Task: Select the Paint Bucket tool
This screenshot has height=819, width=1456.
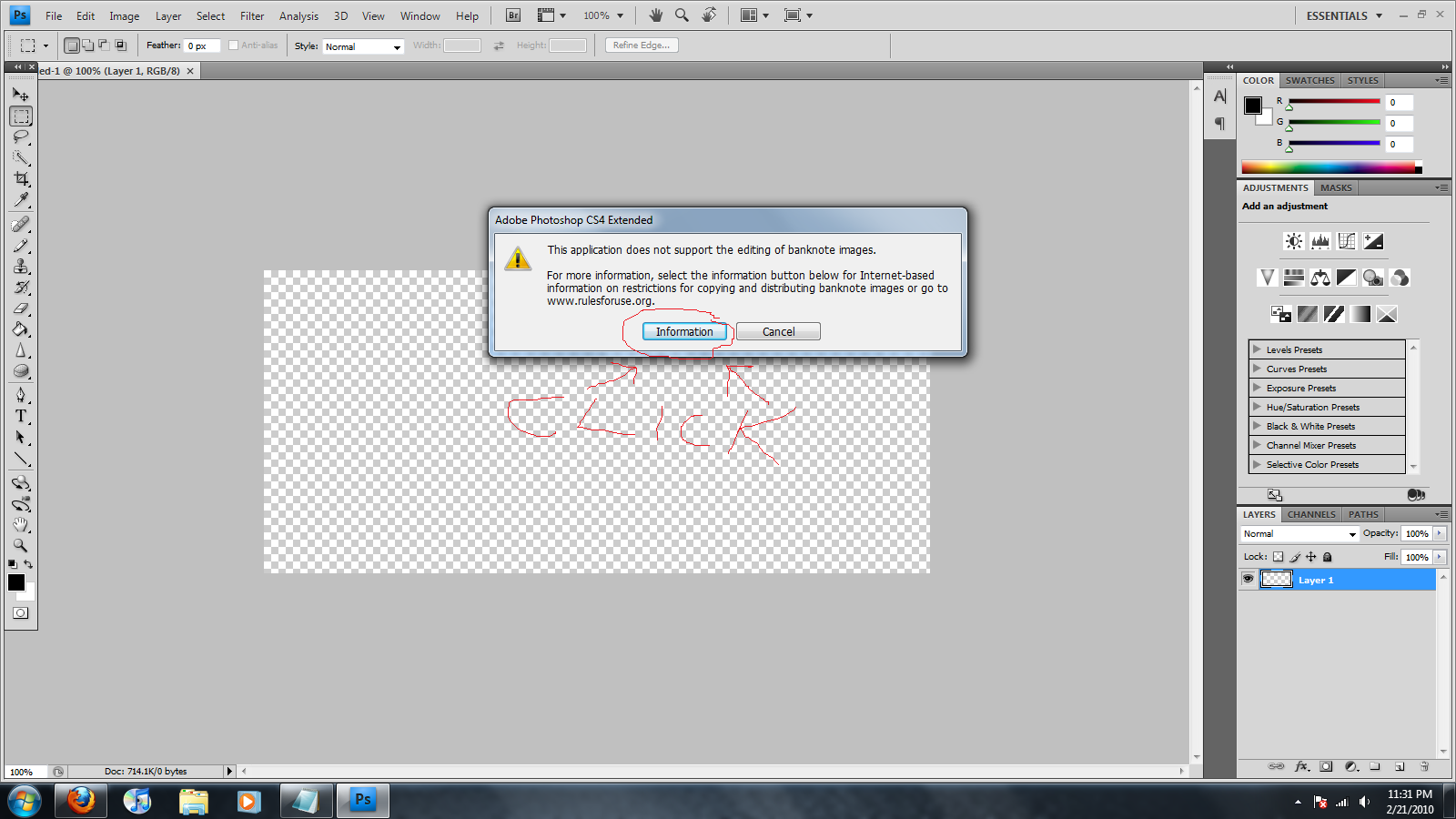Action: (x=21, y=329)
